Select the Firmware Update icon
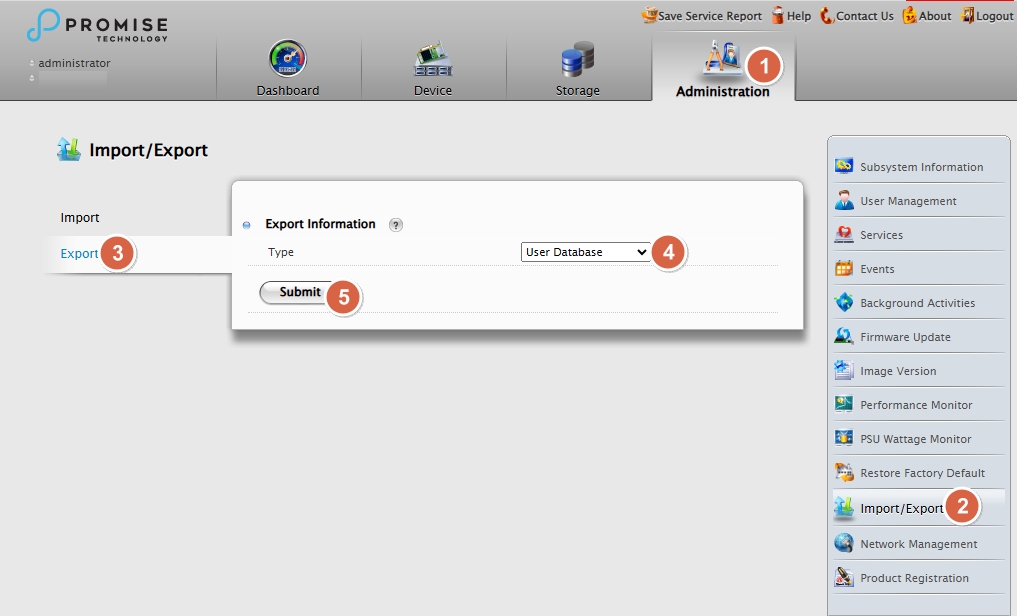The height and width of the screenshot is (616, 1017). pyautogui.click(x=844, y=337)
